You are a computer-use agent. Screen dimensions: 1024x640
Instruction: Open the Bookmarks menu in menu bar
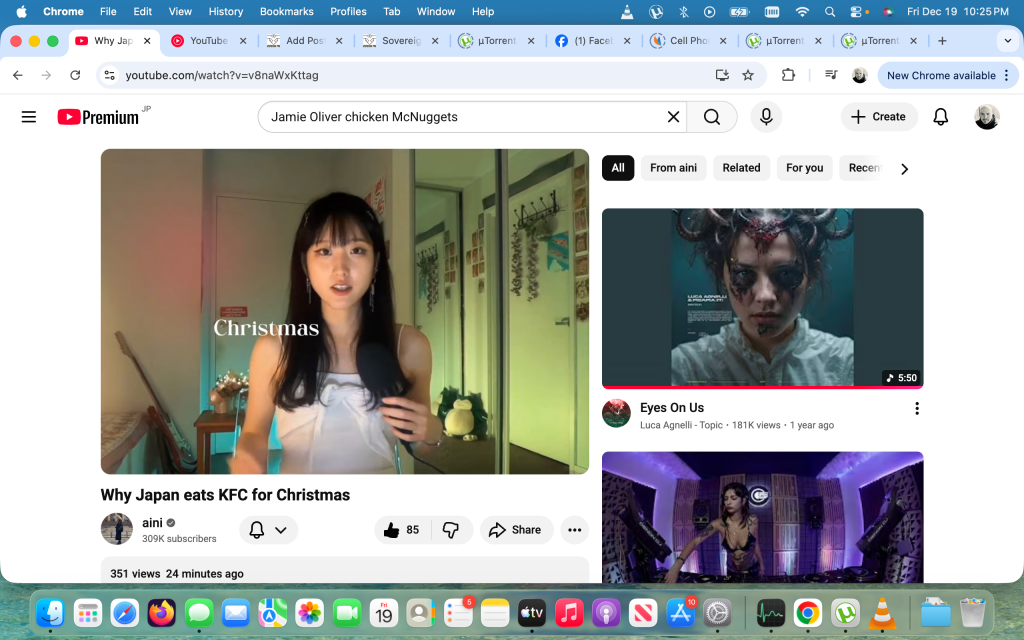(286, 11)
